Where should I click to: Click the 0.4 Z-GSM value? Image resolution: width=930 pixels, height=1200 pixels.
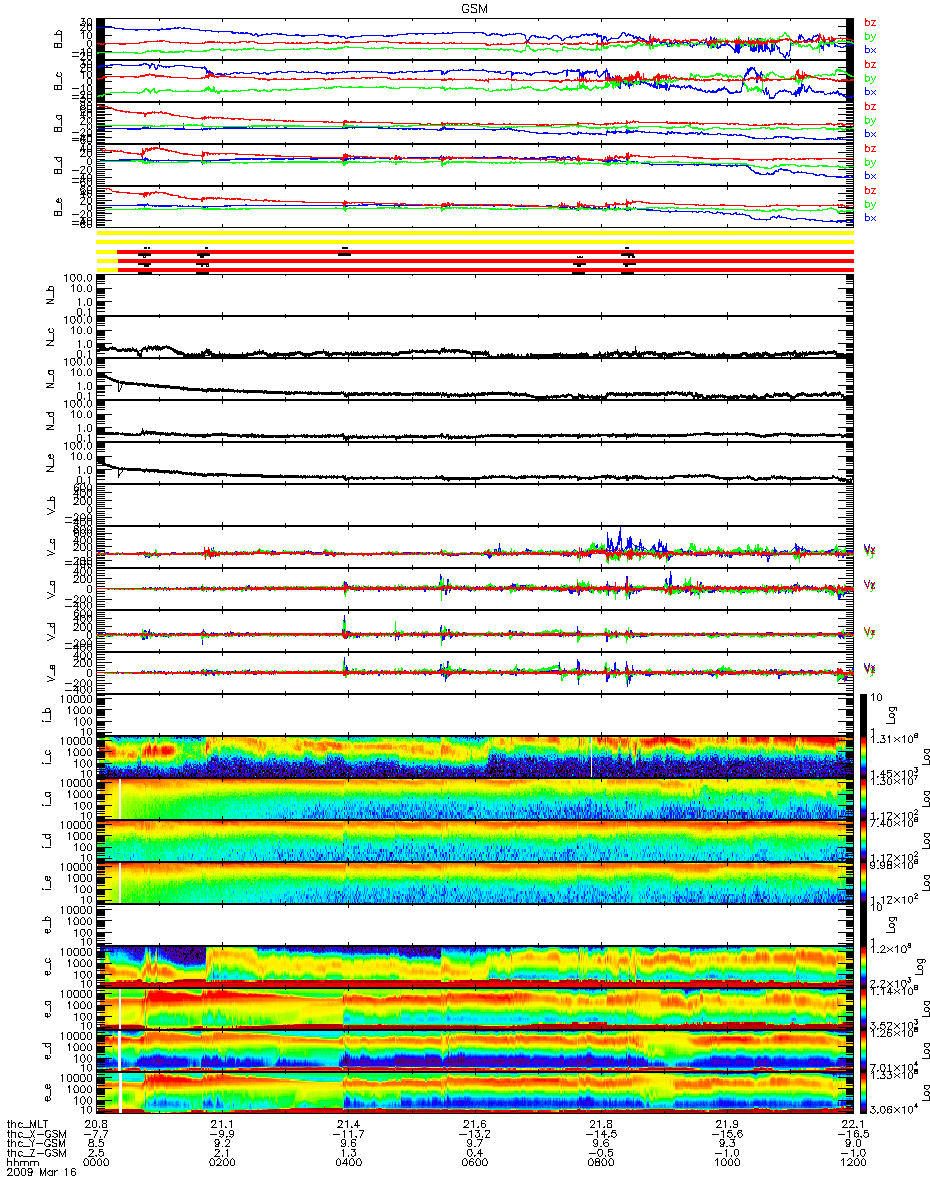[x=474, y=1155]
